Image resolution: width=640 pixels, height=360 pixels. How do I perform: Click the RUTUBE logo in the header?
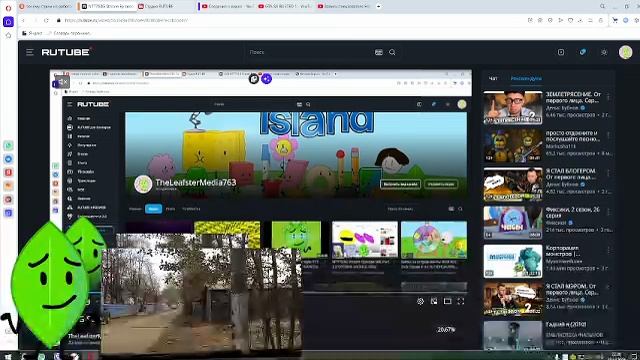[65, 52]
